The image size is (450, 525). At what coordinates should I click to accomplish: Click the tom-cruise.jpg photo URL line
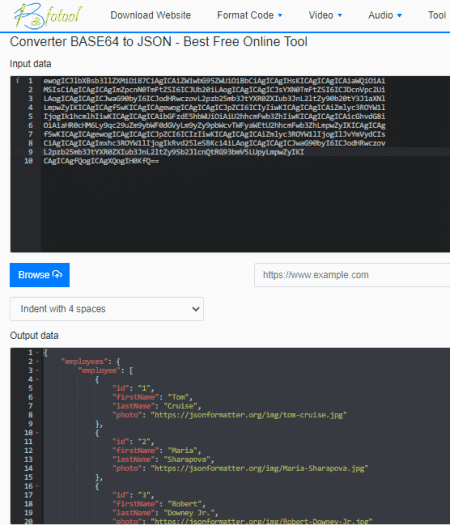coord(230,415)
